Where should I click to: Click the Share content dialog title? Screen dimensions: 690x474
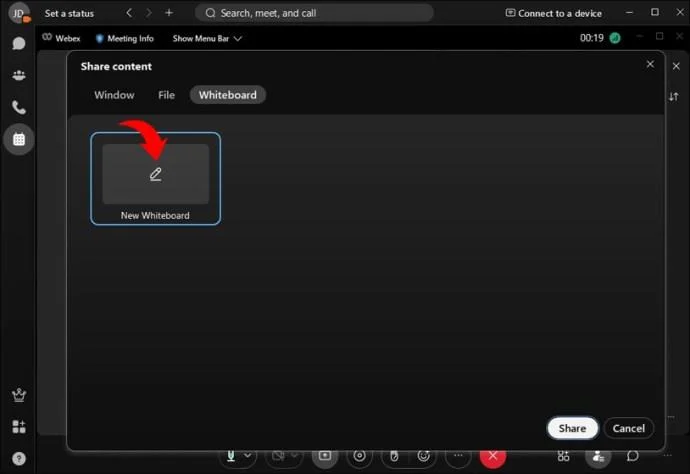pyautogui.click(x=116, y=66)
